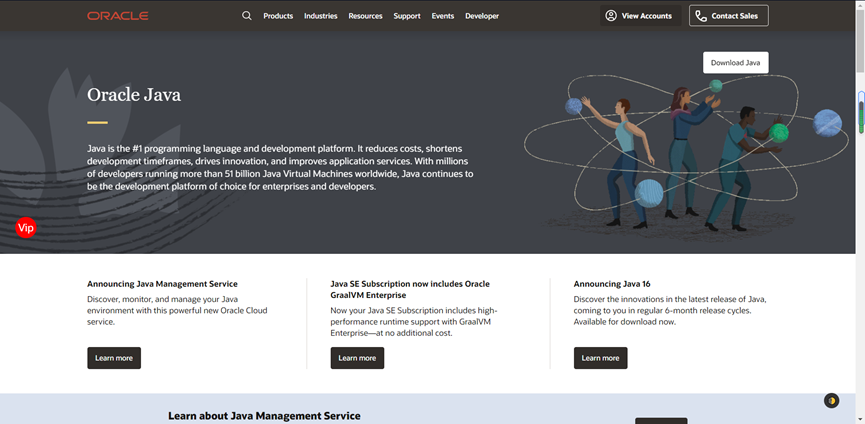Click the Announcing Java Management Service heading

162,284
